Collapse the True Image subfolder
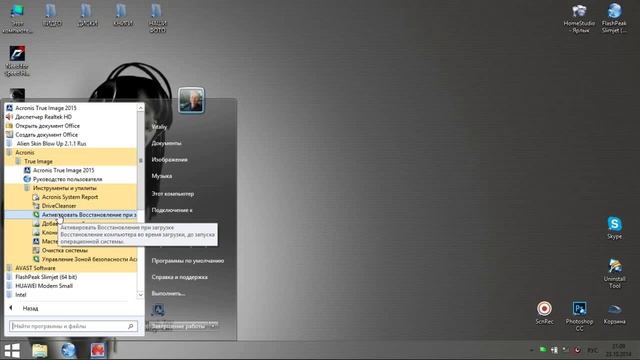Viewport: 640px width, 360px height. click(38, 162)
